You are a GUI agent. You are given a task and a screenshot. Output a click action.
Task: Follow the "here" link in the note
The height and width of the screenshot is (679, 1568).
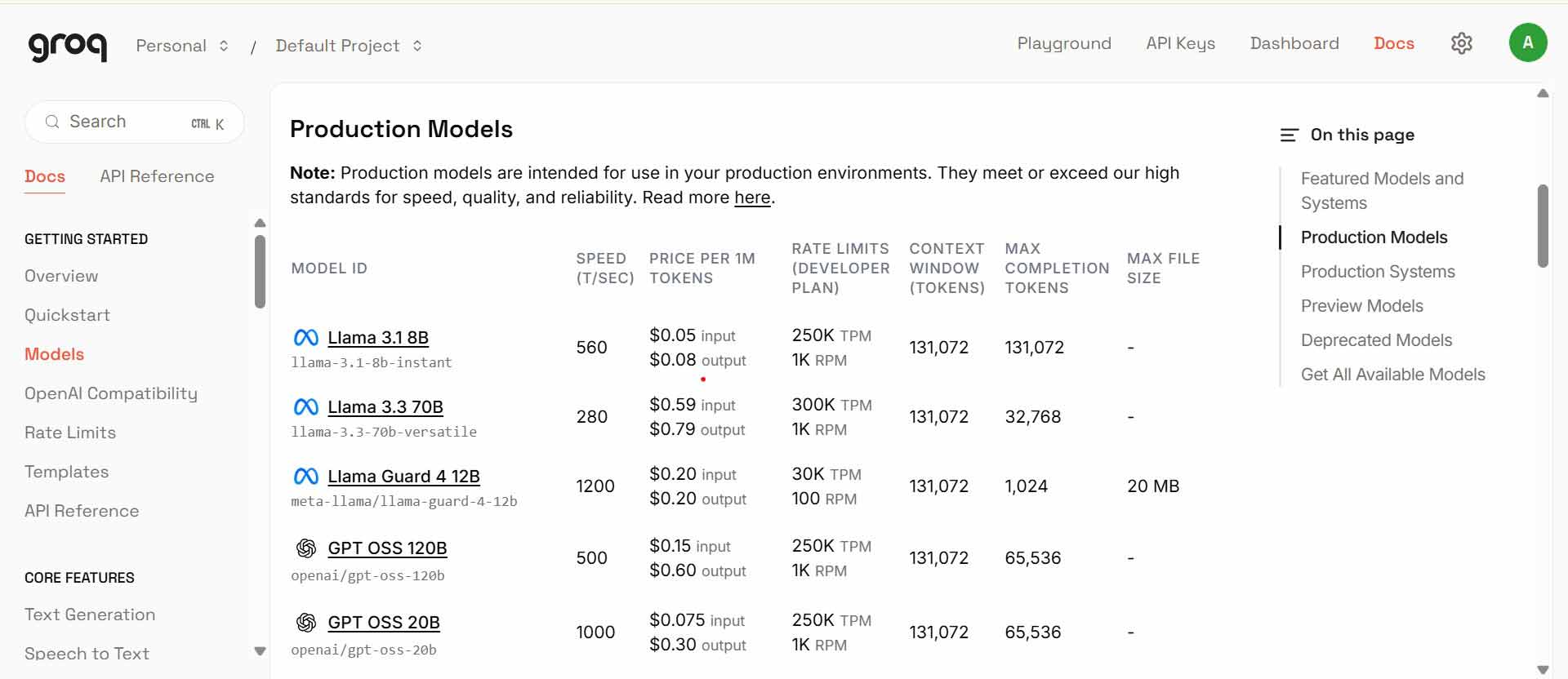752,197
